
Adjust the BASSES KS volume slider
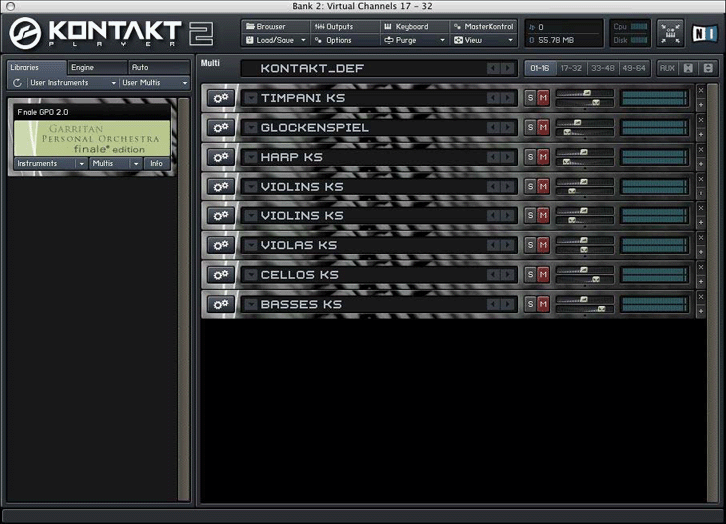[585, 299]
